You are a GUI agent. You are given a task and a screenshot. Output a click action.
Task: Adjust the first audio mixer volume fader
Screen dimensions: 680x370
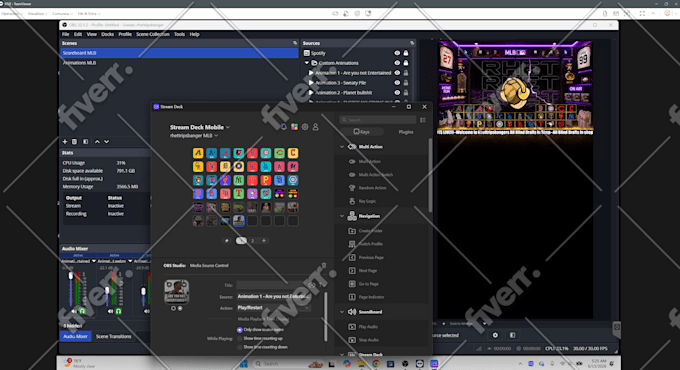[71, 276]
